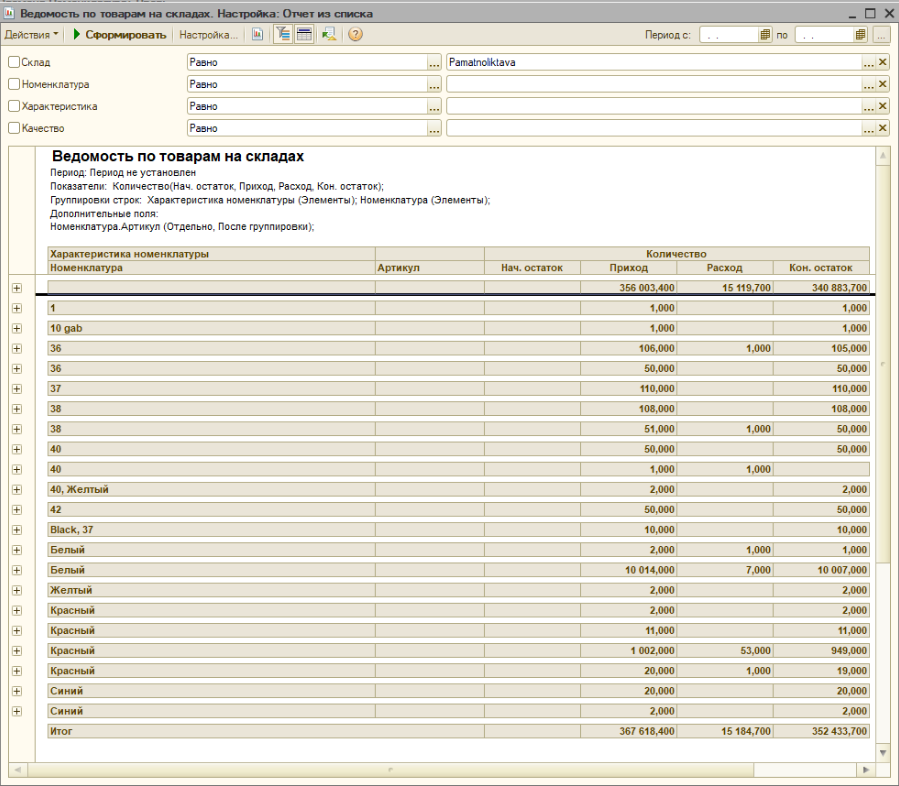Click the vertical scrollbar down arrow

[883, 752]
